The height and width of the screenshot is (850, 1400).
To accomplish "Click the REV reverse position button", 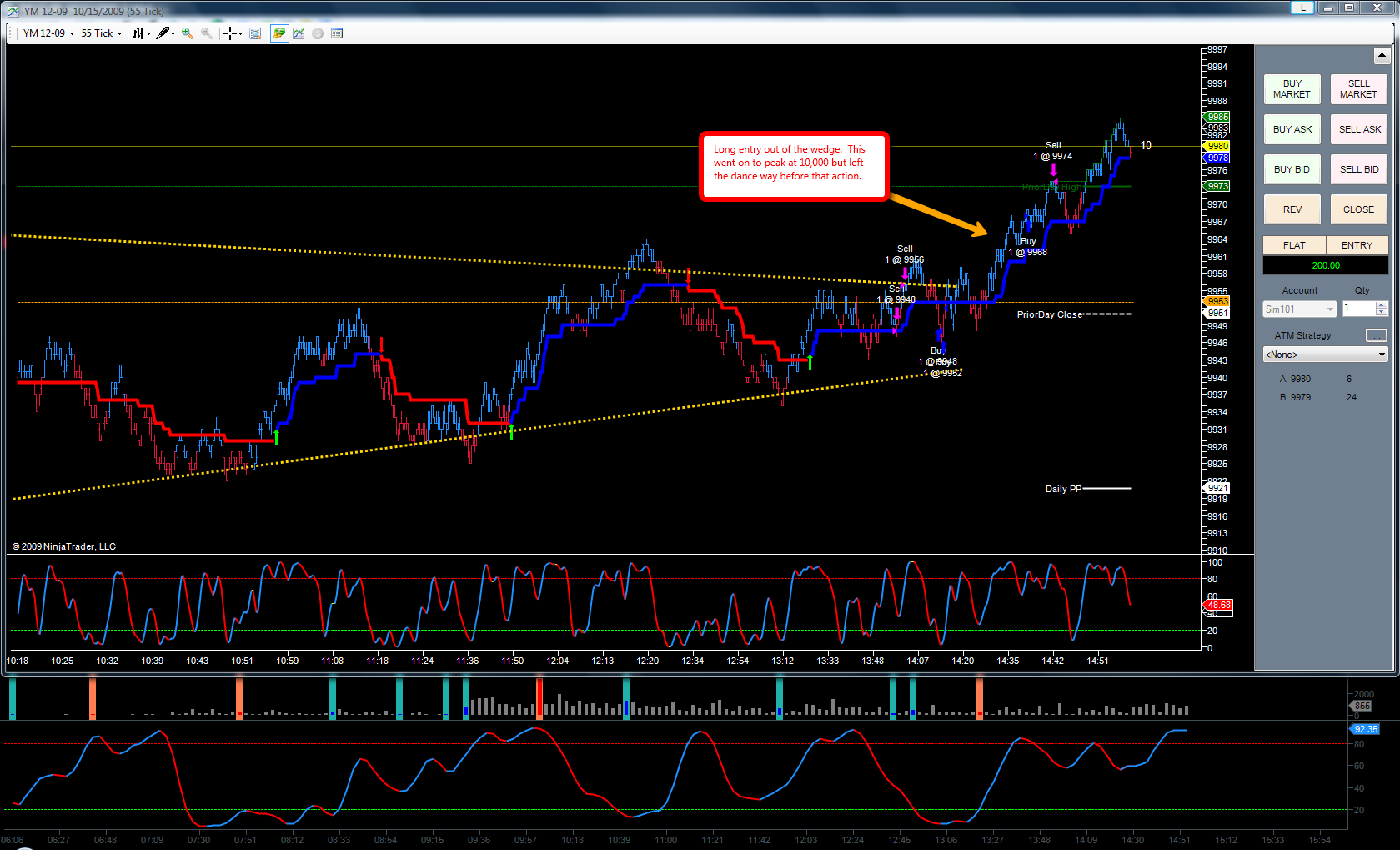I will click(x=1292, y=209).
